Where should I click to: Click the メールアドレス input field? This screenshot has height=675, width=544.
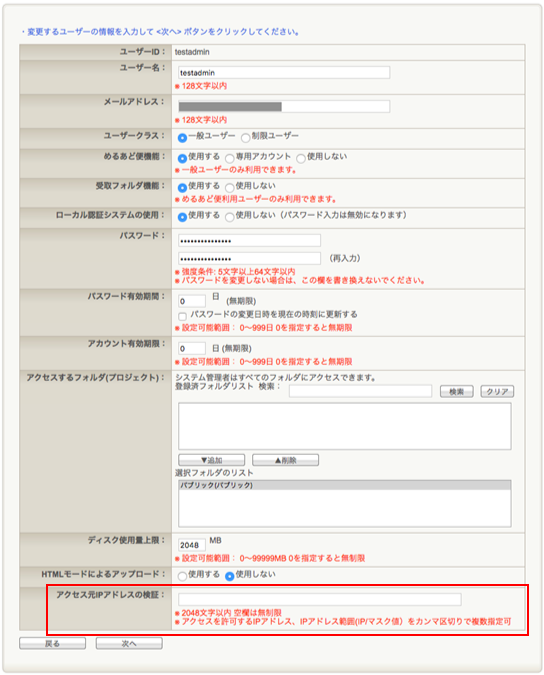pyautogui.click(x=284, y=106)
